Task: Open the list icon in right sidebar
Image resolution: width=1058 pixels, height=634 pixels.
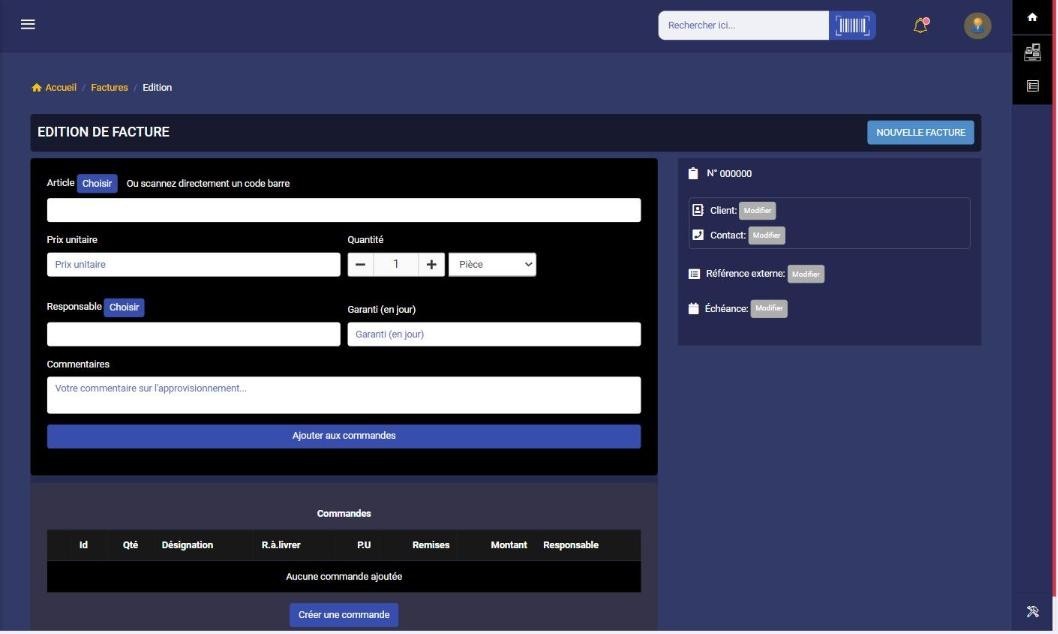Action: [1032, 86]
